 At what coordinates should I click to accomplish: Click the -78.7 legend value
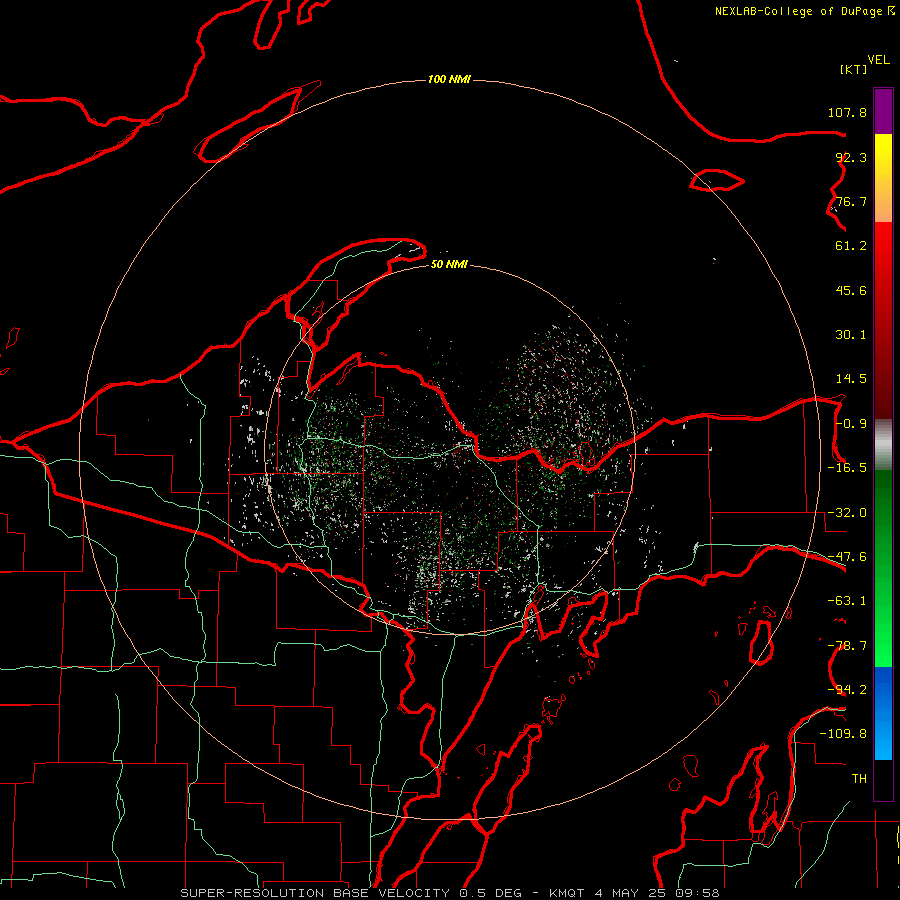[847, 646]
